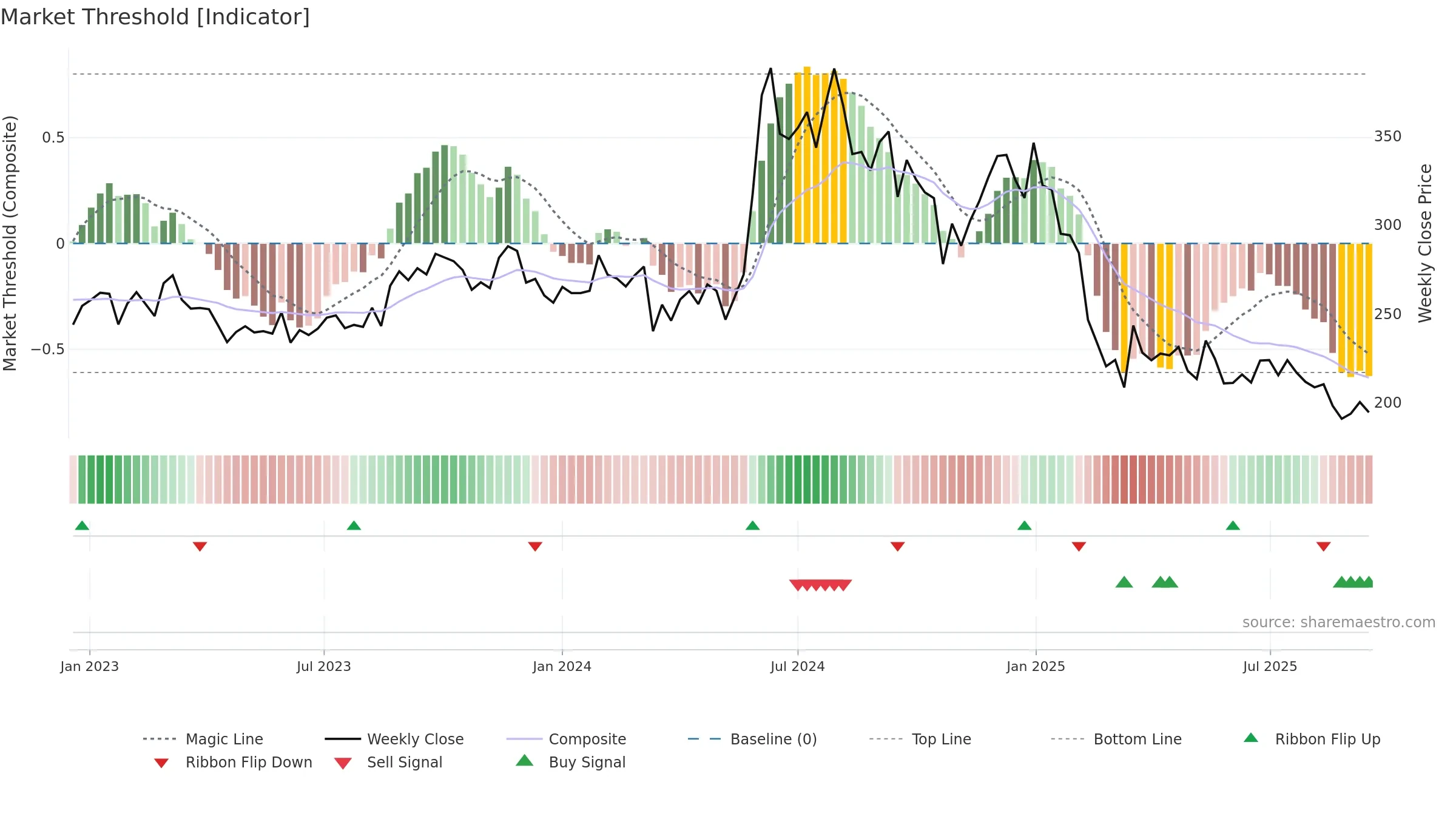Click the Jan 2023 x-axis label

point(89,666)
